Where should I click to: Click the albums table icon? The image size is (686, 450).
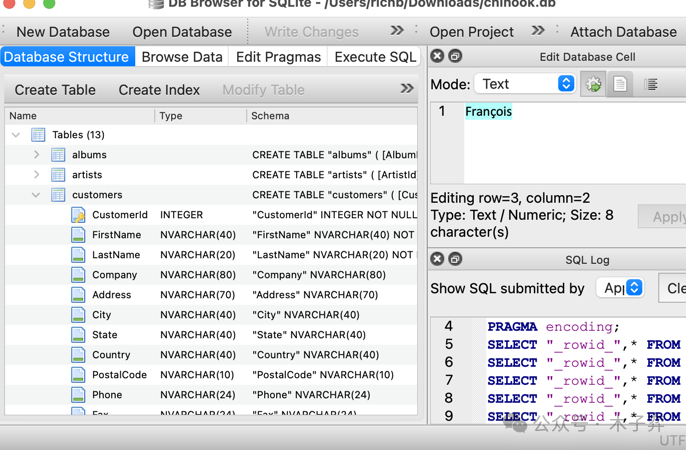point(58,155)
